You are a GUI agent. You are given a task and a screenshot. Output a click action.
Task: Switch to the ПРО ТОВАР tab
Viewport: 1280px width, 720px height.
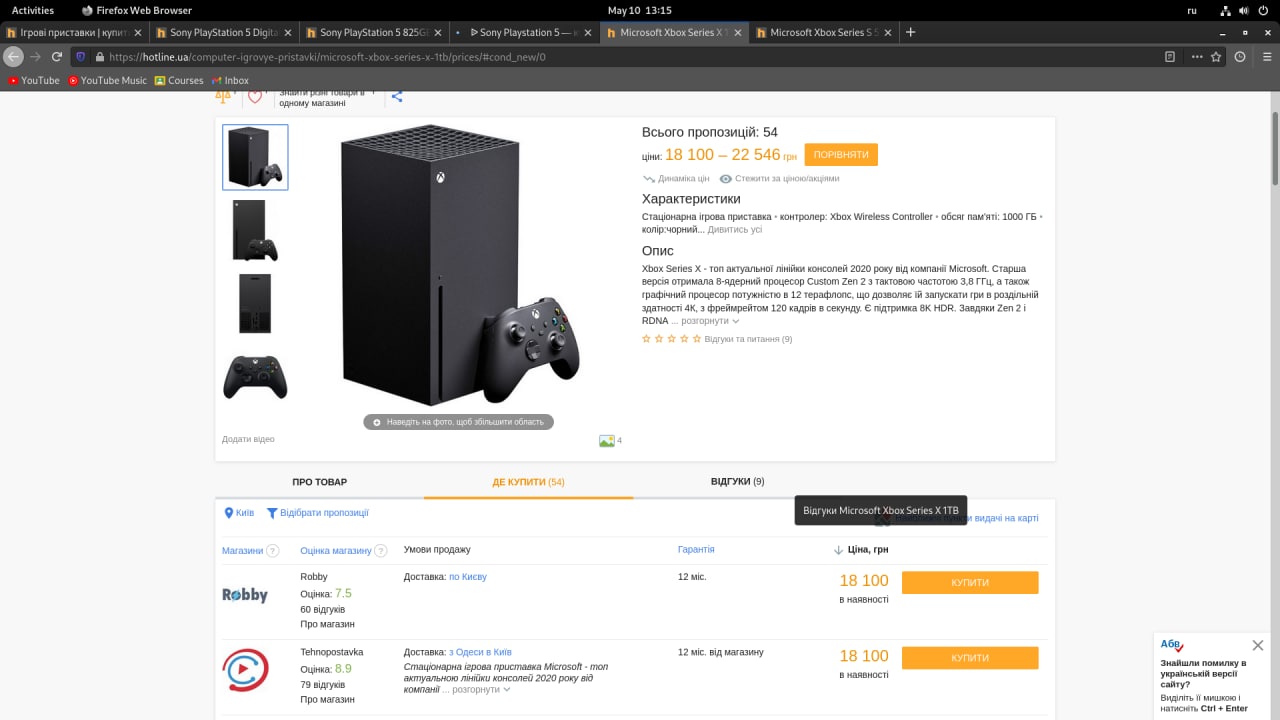(x=319, y=481)
